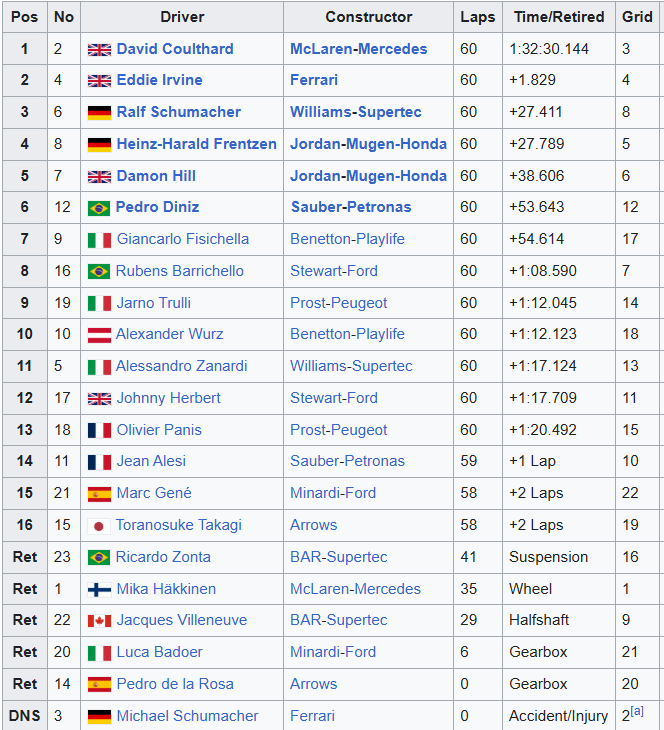Screen dimensions: 664x730
Task: Open BAR-Supertec link in Zonta's row
Action: (x=339, y=557)
